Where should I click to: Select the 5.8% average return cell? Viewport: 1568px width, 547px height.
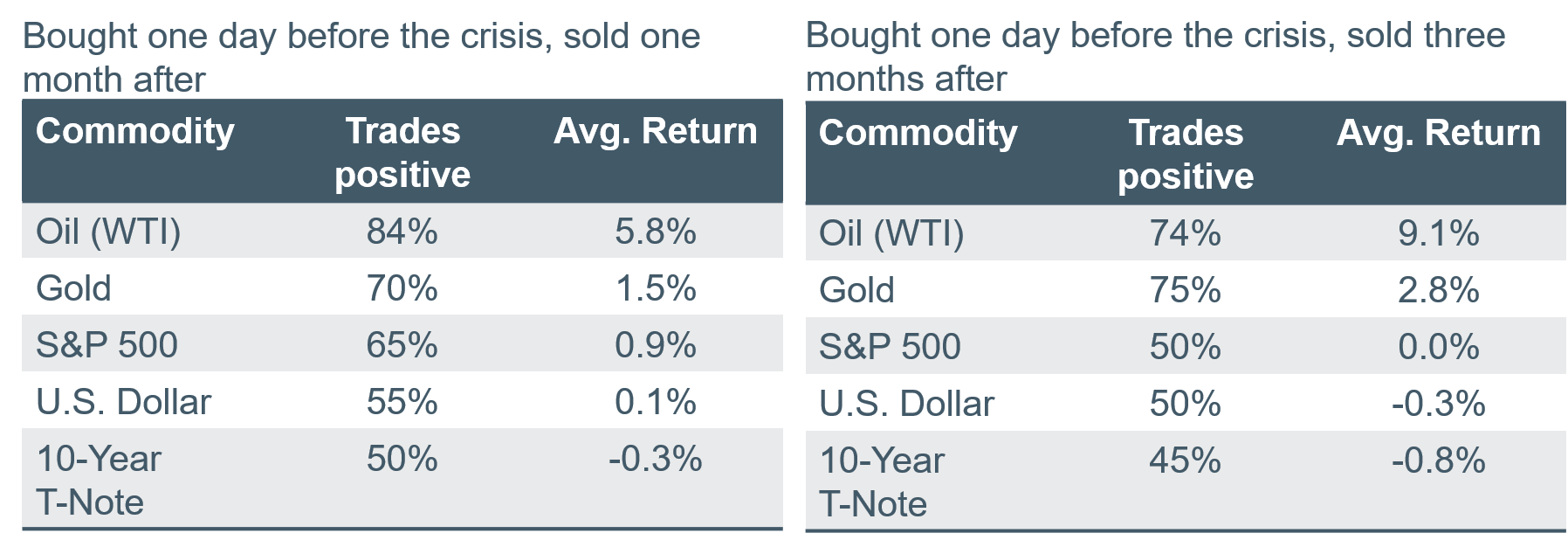656,232
